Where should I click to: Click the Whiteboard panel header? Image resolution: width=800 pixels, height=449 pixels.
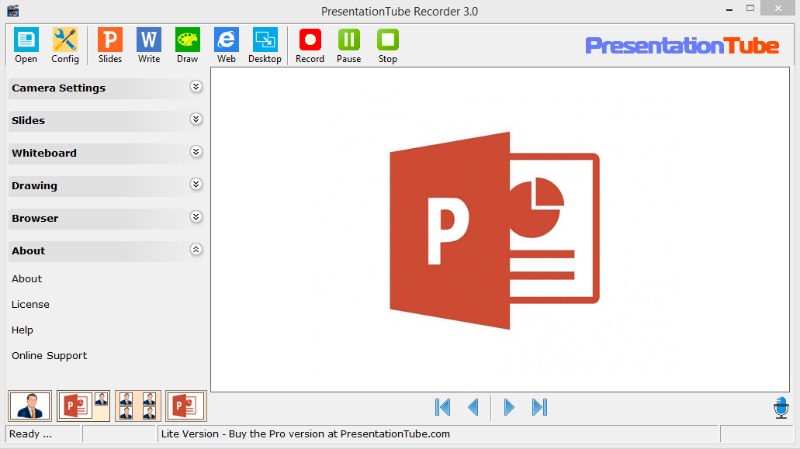(106, 153)
